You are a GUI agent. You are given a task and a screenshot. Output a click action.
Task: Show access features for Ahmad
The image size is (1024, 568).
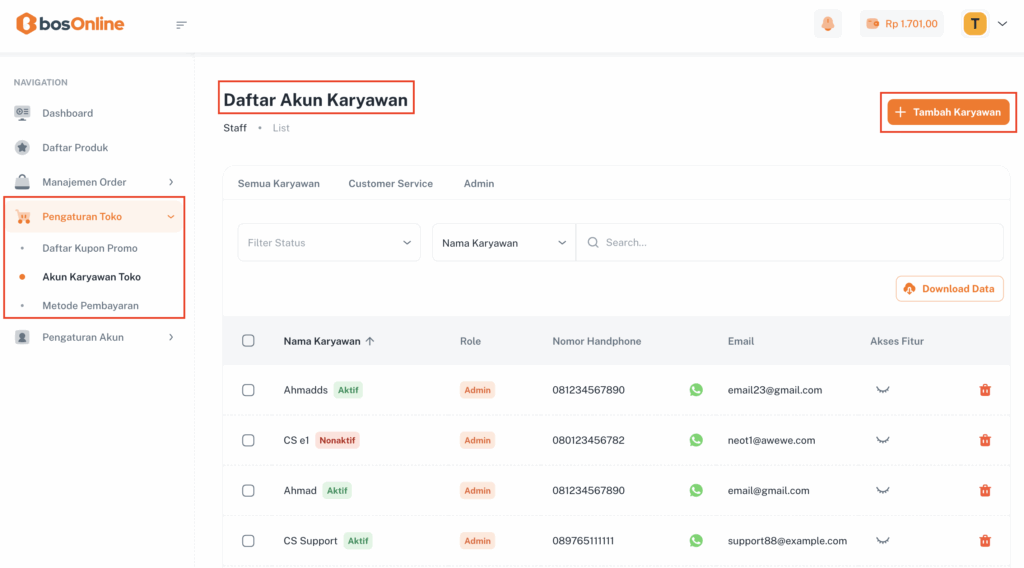pyautogui.click(x=882, y=491)
